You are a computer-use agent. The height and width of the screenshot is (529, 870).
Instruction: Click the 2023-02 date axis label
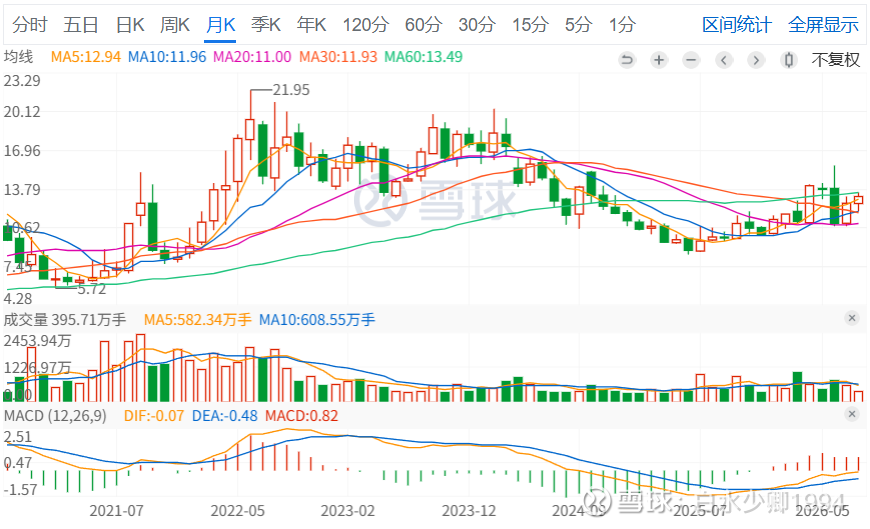click(348, 511)
